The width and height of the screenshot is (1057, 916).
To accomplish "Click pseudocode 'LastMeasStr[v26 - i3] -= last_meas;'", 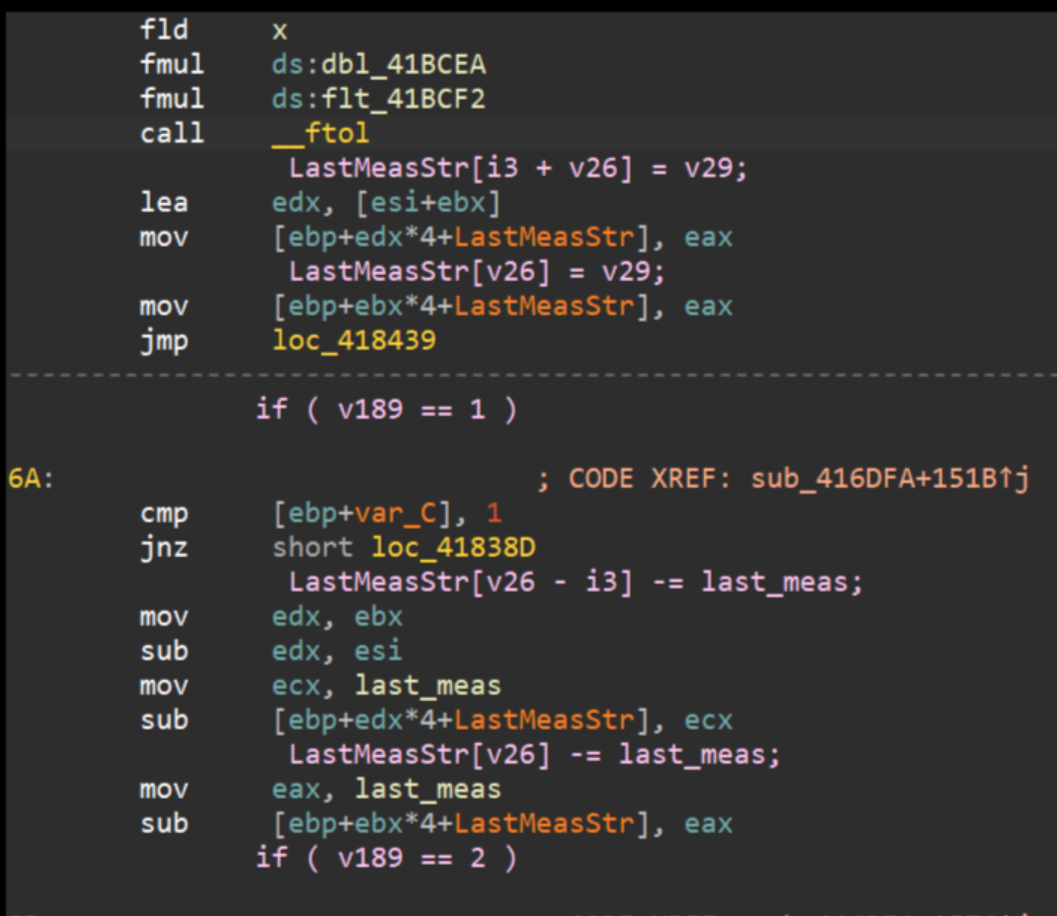I will point(575,582).
